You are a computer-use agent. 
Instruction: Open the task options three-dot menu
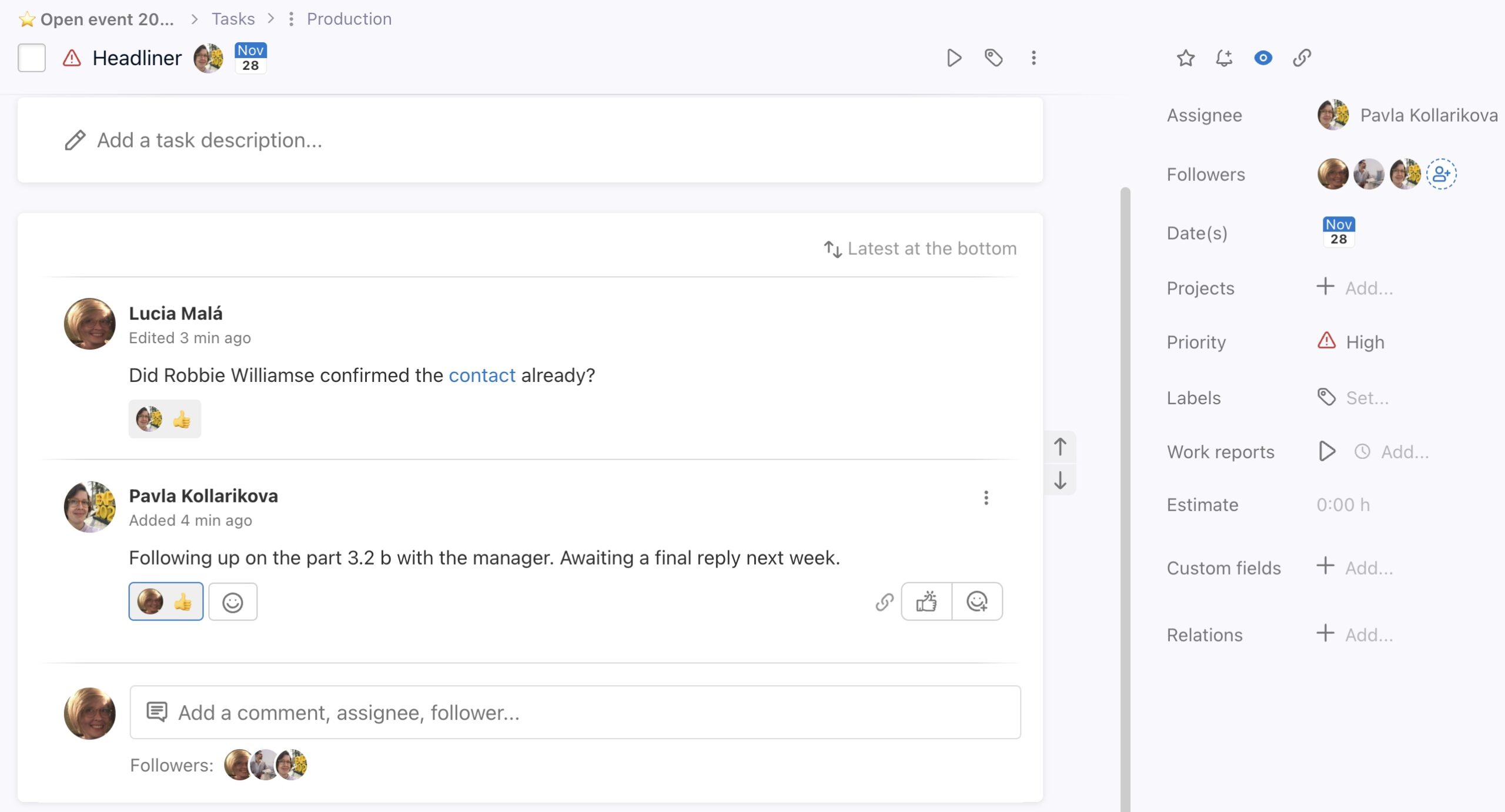[1033, 58]
